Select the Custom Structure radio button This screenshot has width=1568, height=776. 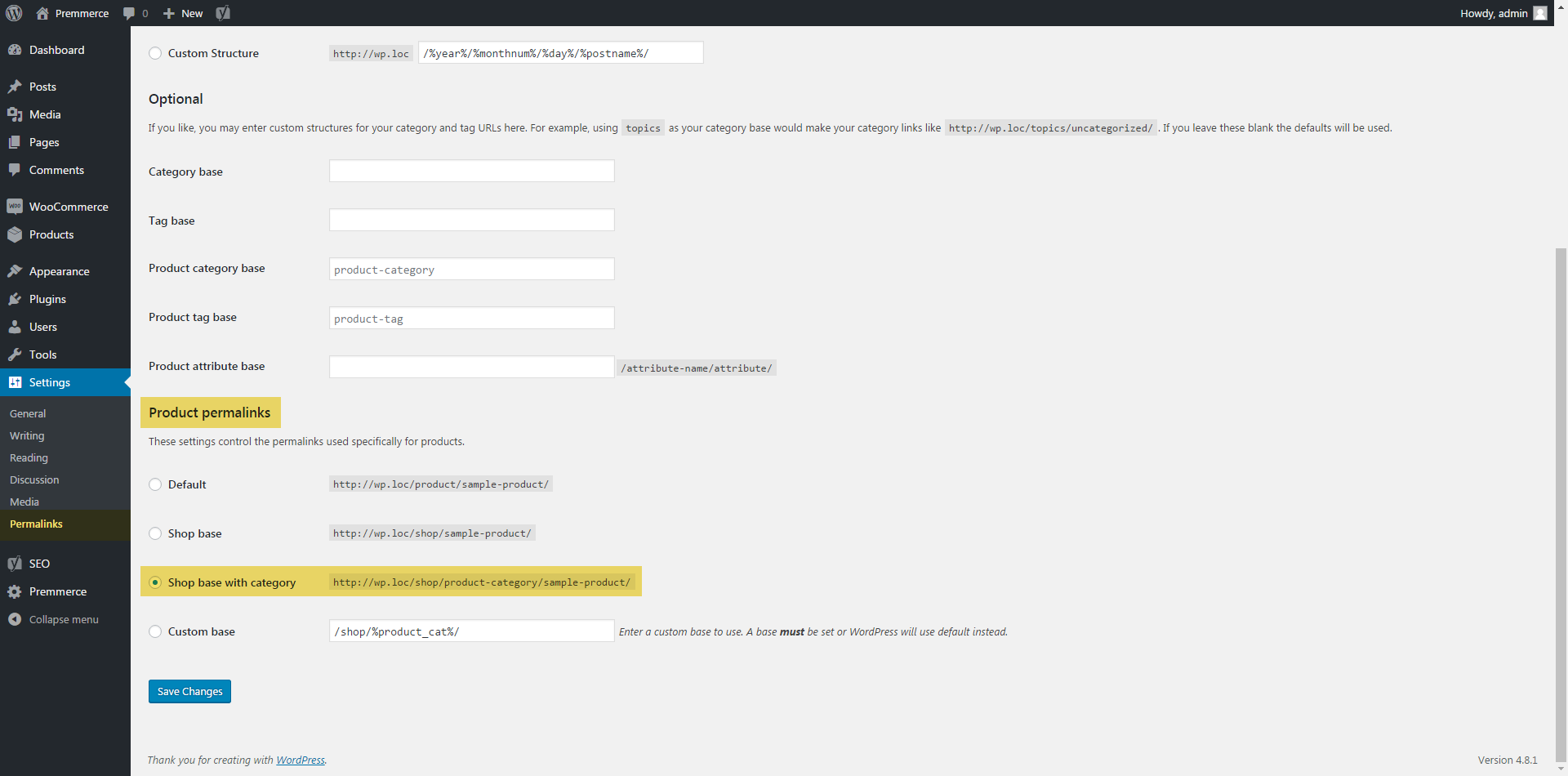click(x=155, y=53)
